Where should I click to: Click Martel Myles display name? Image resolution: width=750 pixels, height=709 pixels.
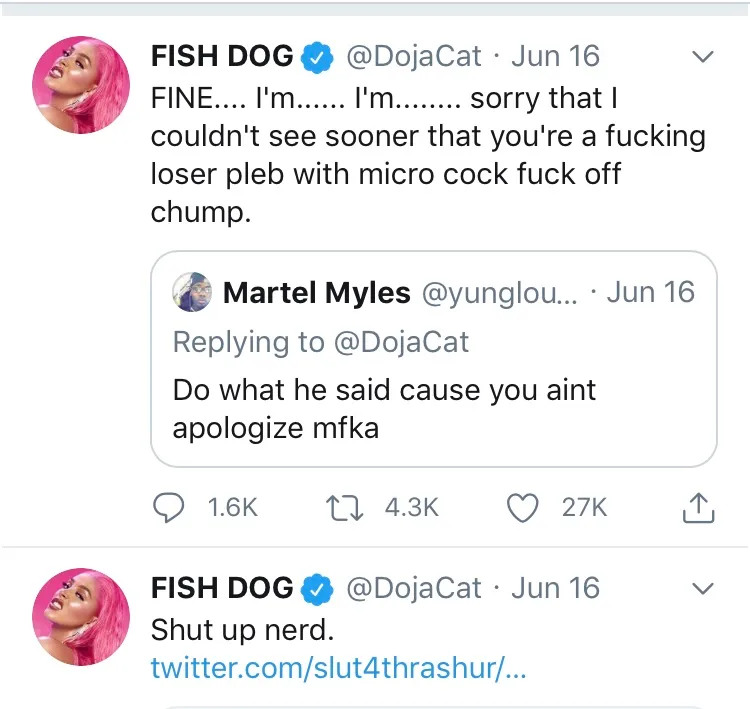click(317, 293)
